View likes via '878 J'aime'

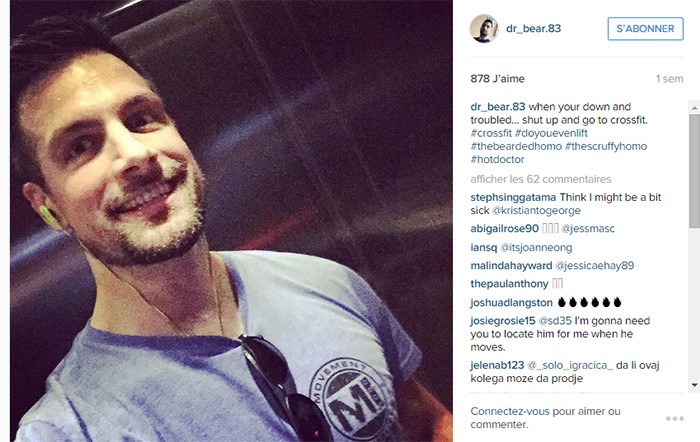(x=497, y=79)
